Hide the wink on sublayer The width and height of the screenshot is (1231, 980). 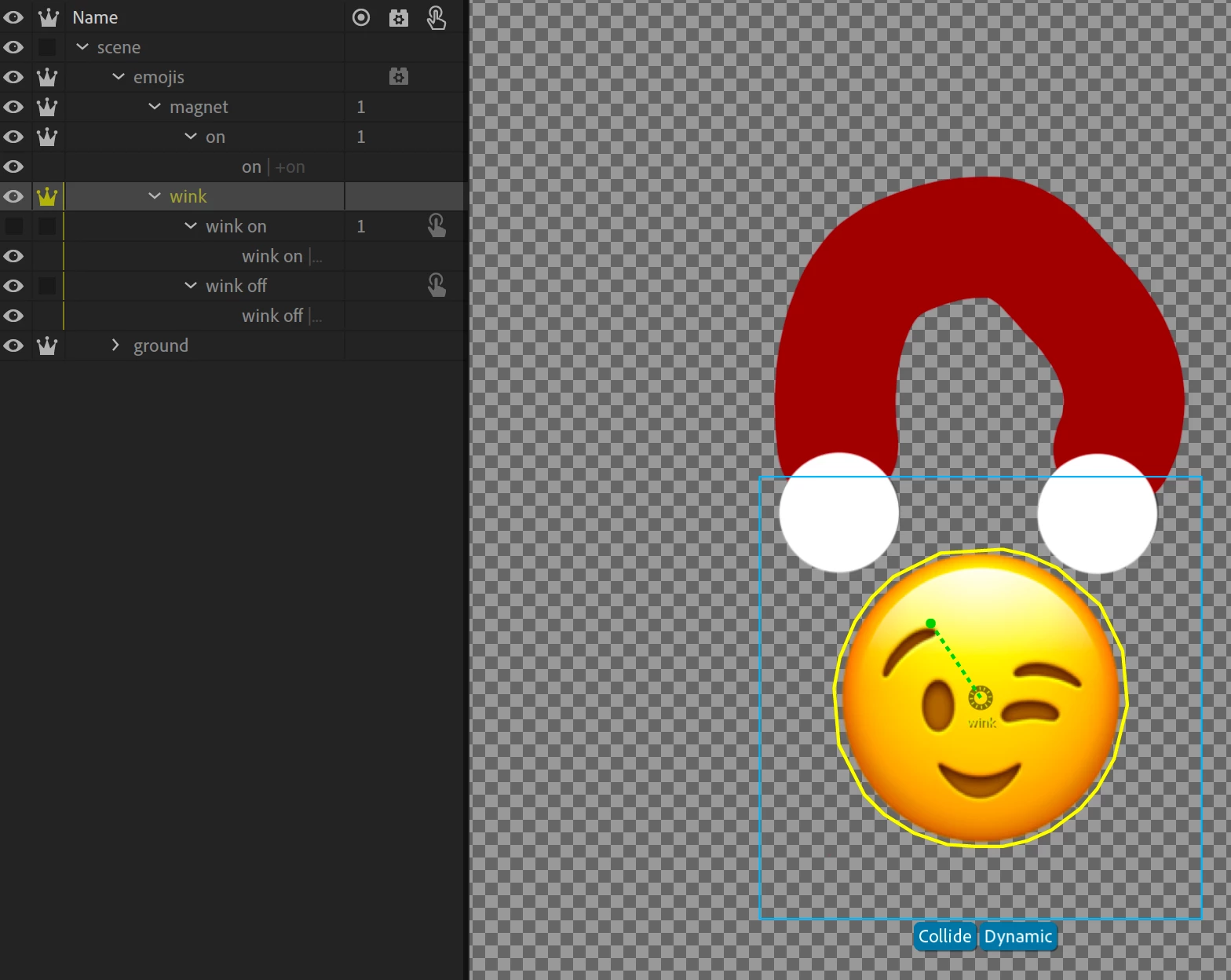click(x=13, y=256)
